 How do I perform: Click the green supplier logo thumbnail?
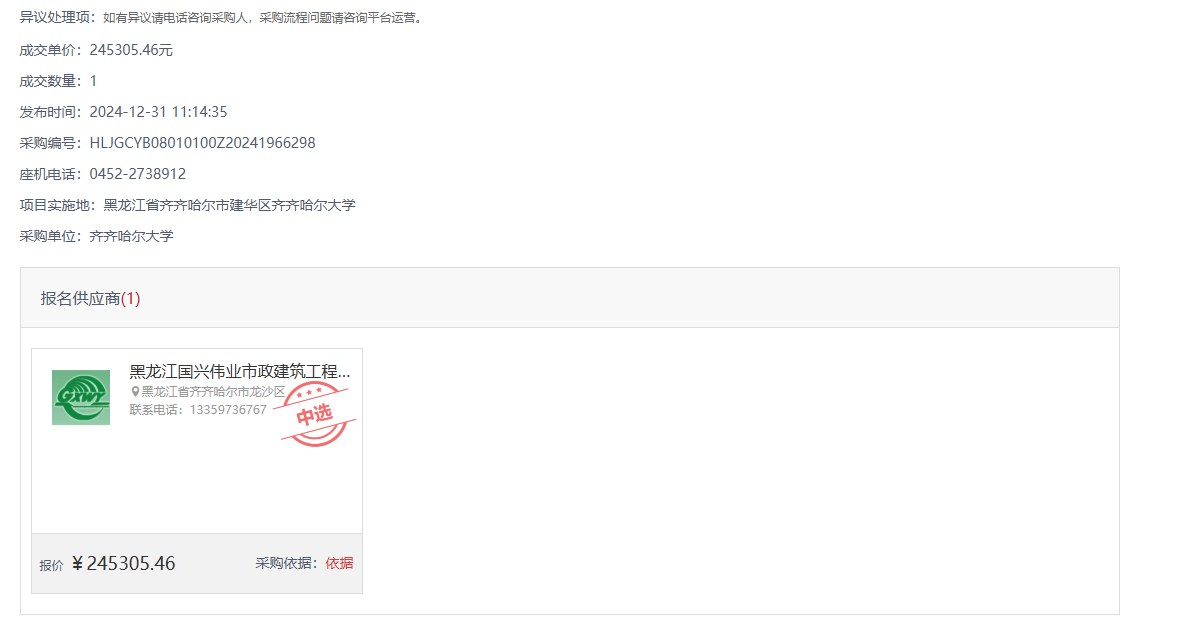(x=81, y=397)
